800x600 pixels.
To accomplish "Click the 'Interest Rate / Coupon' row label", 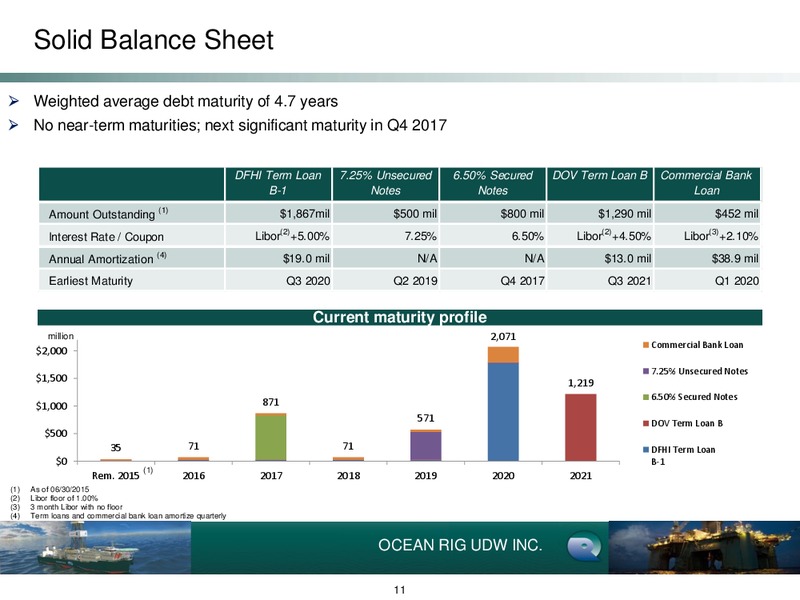I will coord(106,237).
